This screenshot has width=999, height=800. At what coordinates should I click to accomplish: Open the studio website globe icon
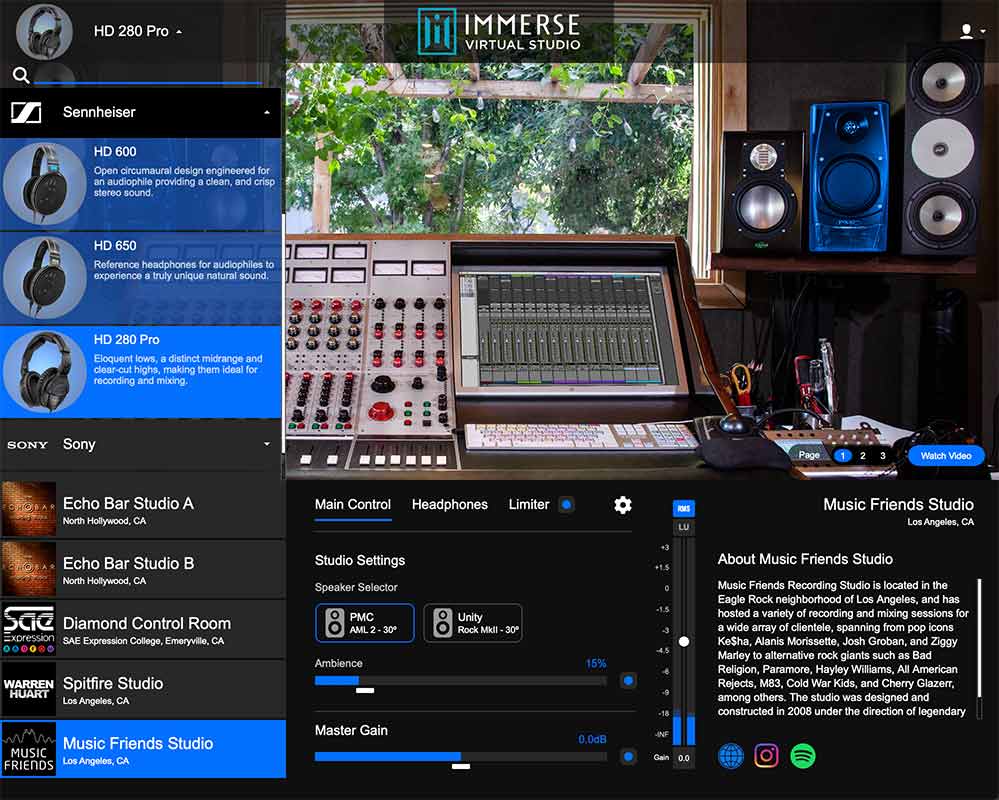pyautogui.click(x=731, y=756)
